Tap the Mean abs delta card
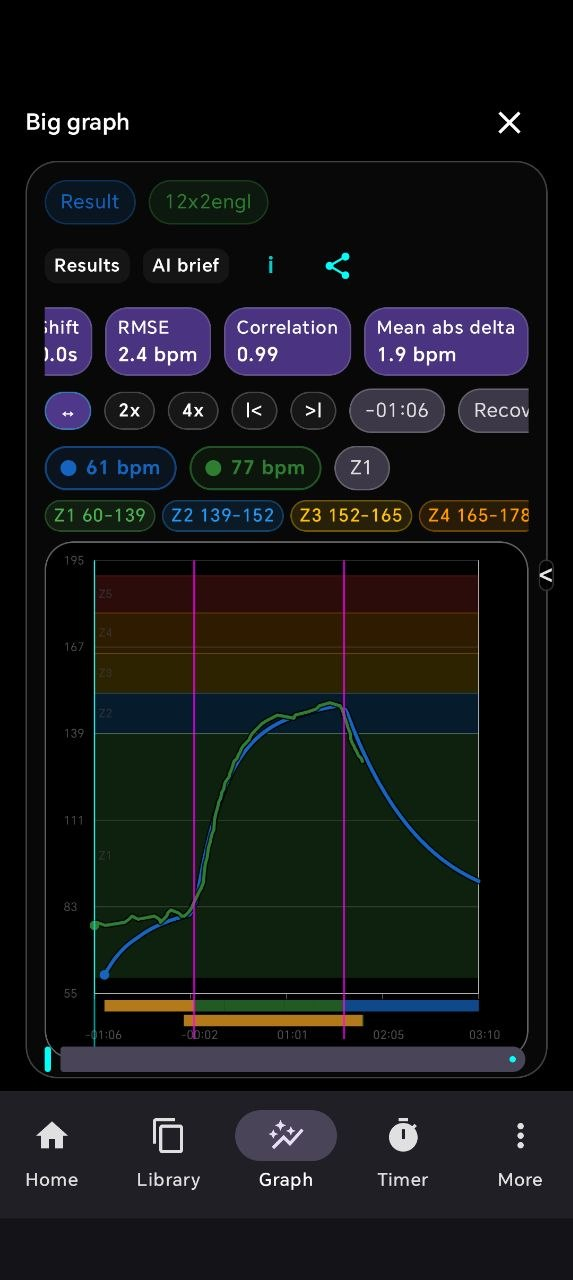Viewport: 573px width, 1280px height. pyautogui.click(x=446, y=341)
